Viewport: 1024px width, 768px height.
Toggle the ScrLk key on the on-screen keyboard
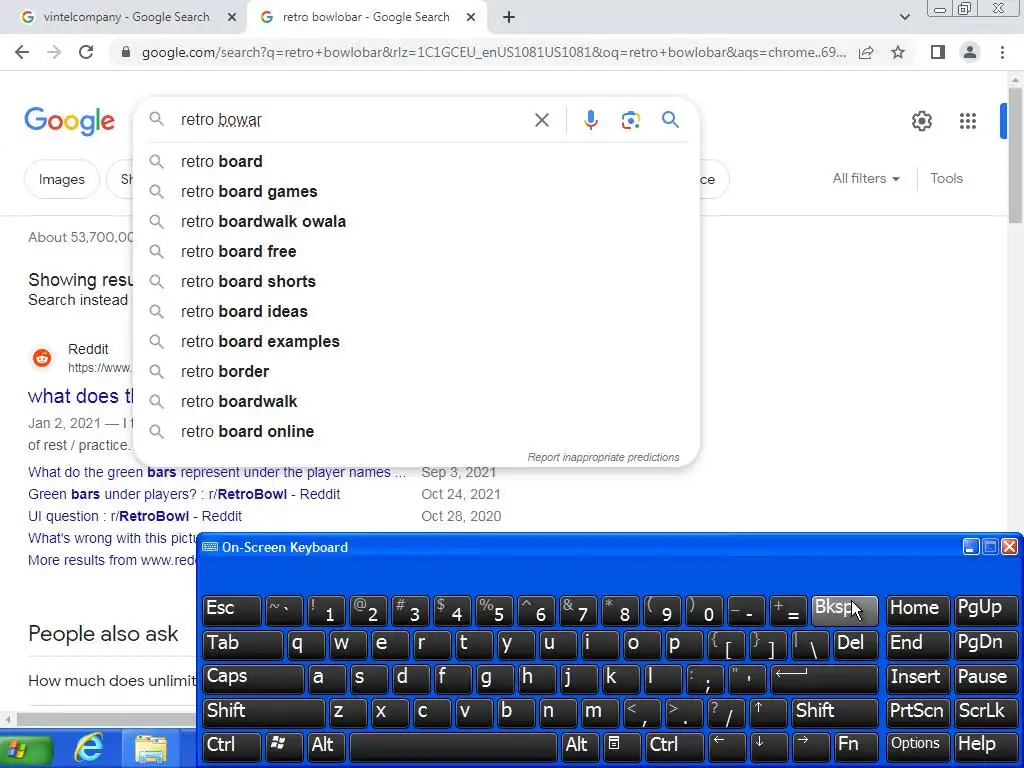coord(985,712)
